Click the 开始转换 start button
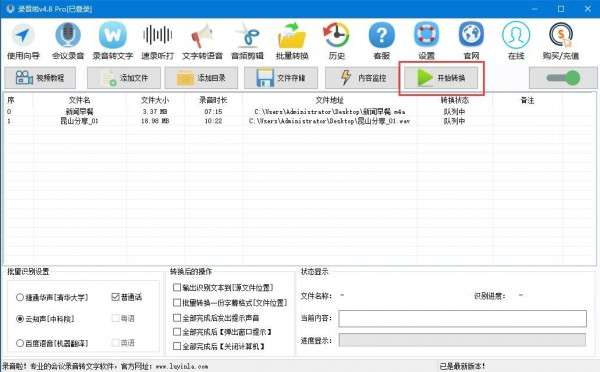This screenshot has width=600, height=372. pos(441,78)
